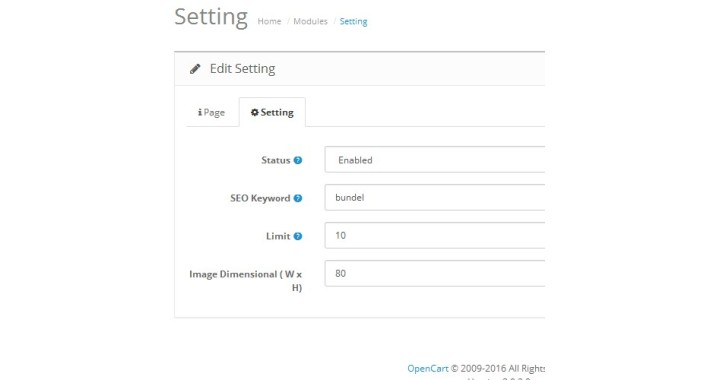Screen dimensions: 710x380
Task: Click the Edit Setting panel title
Action: pos(242,69)
